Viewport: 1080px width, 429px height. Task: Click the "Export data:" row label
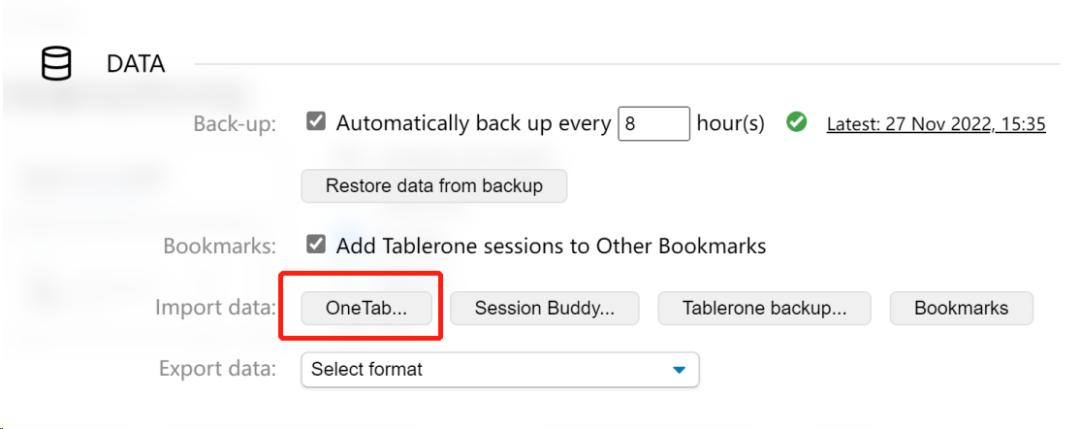click(217, 369)
